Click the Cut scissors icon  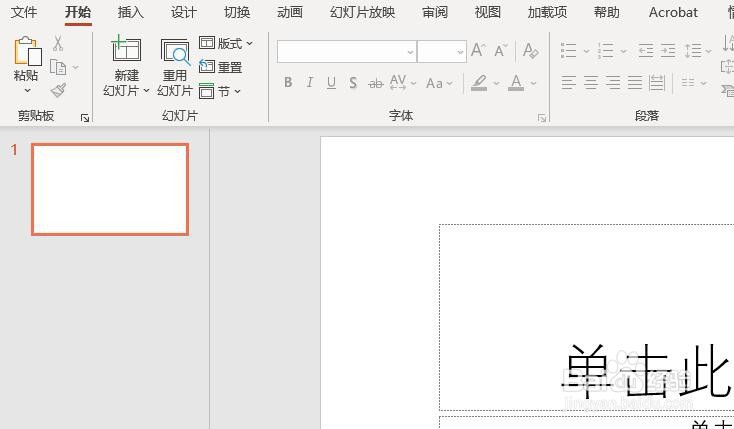click(58, 44)
